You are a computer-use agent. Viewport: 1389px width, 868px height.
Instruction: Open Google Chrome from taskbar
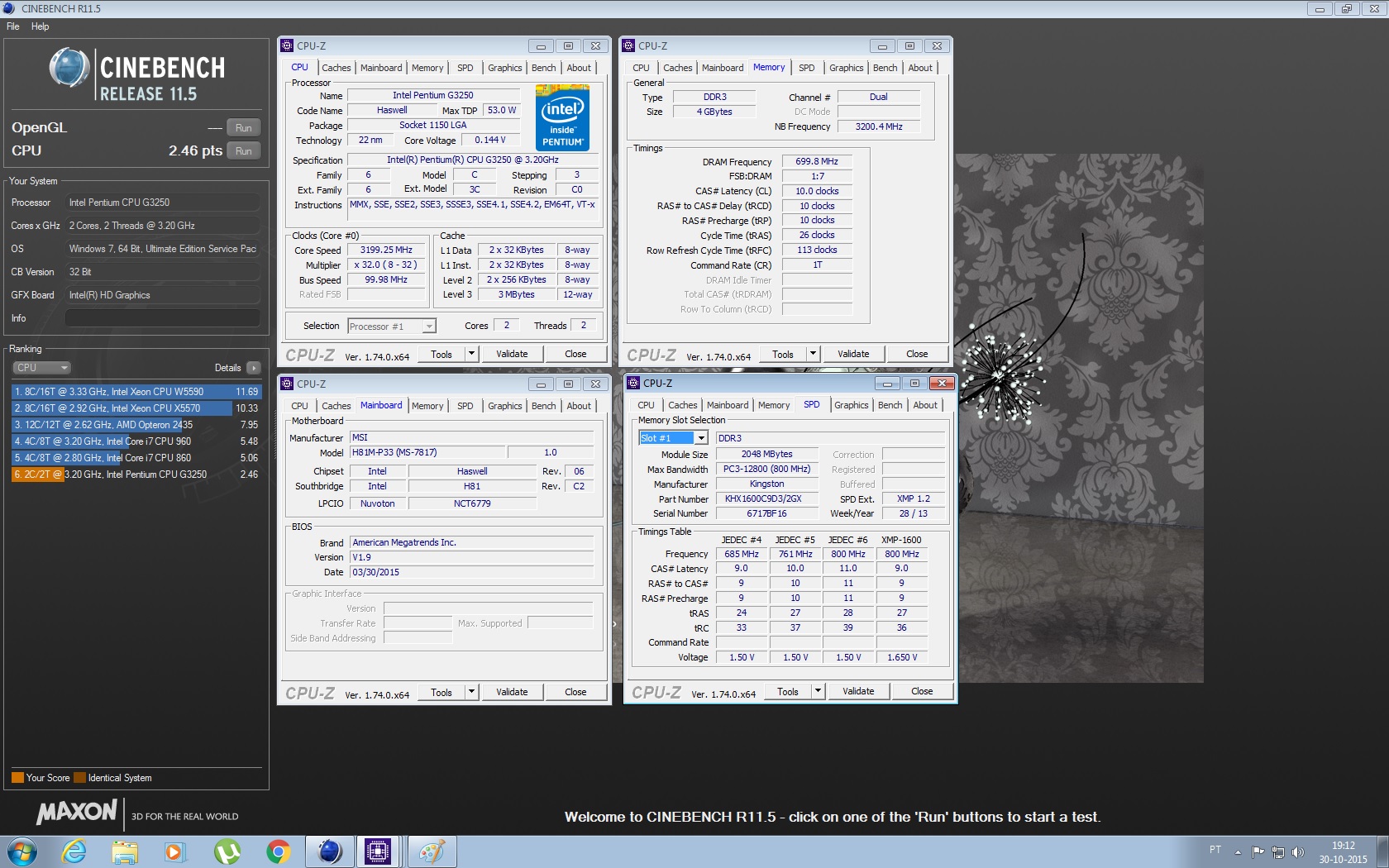(278, 851)
